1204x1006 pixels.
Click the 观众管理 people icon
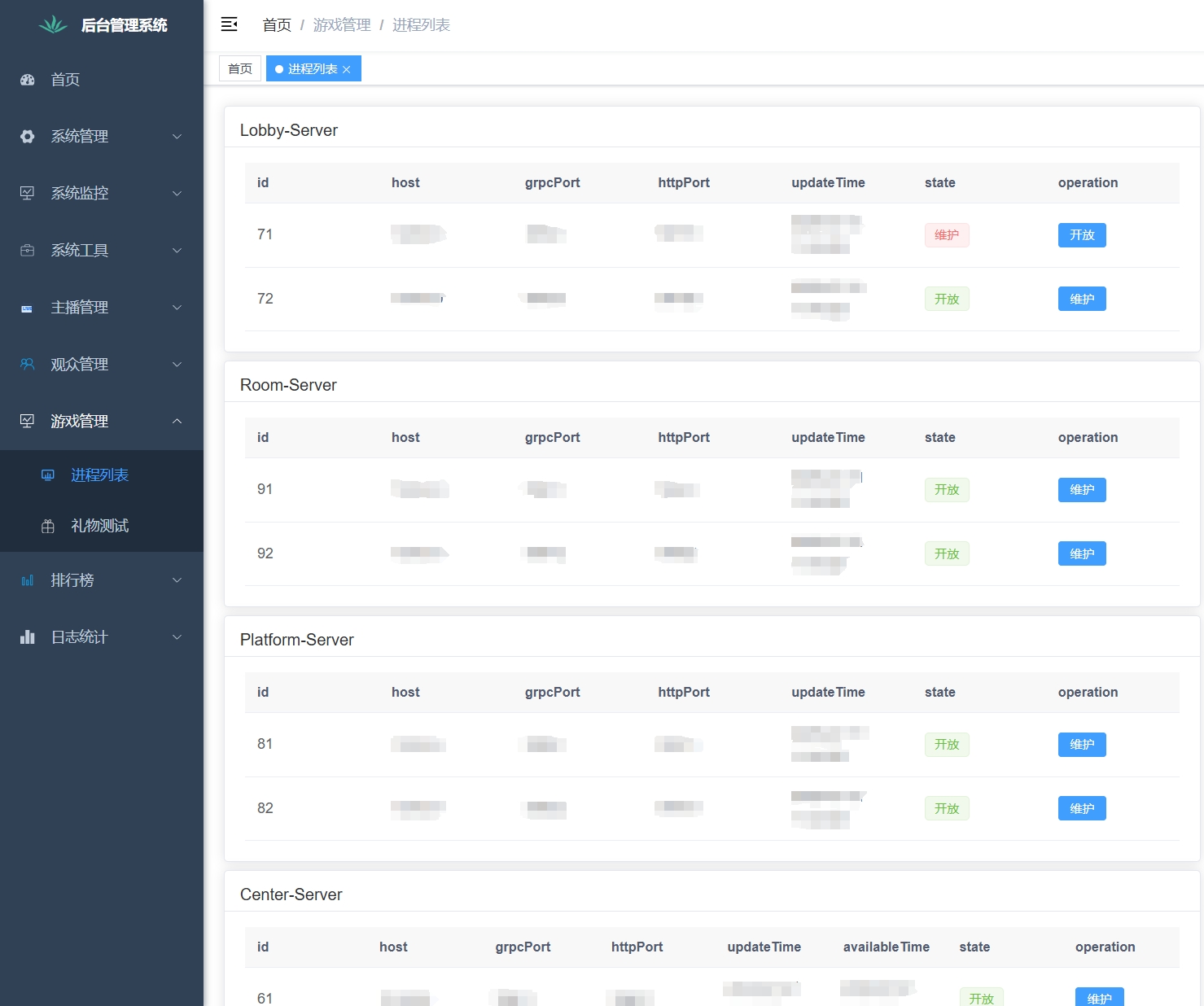click(x=28, y=365)
